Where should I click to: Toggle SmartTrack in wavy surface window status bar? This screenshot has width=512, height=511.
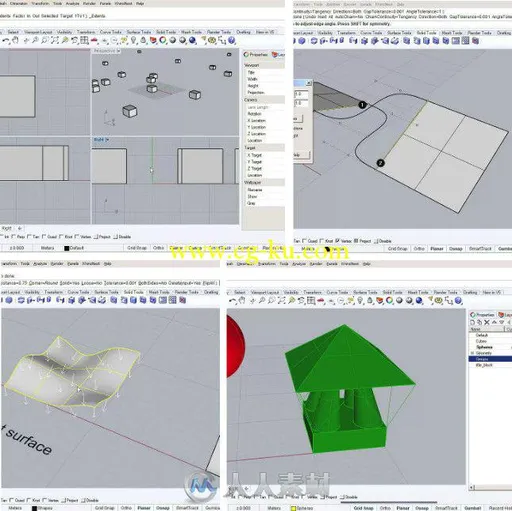click(x=187, y=508)
